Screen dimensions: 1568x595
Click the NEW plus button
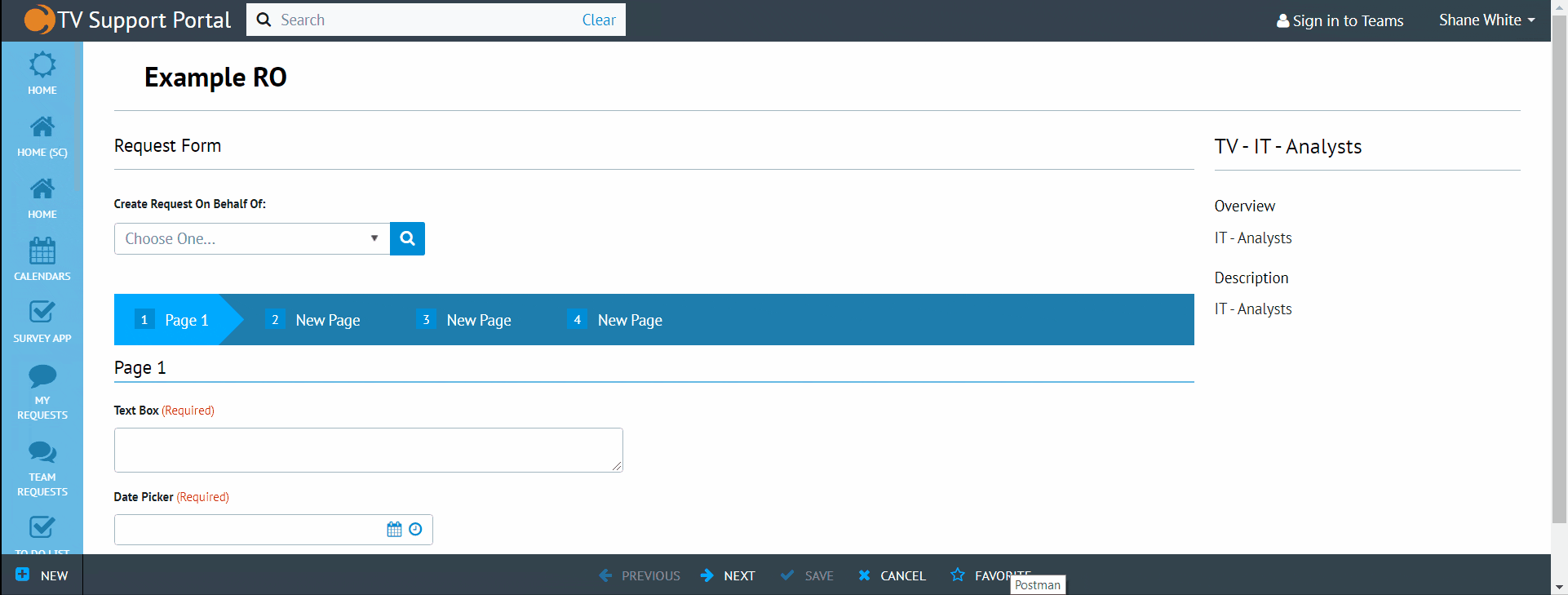(42, 575)
